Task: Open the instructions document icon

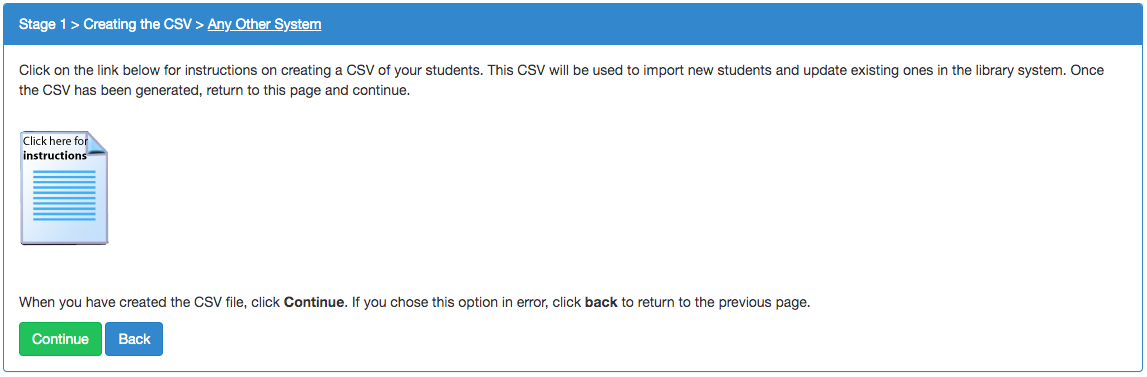Action: 64,188
